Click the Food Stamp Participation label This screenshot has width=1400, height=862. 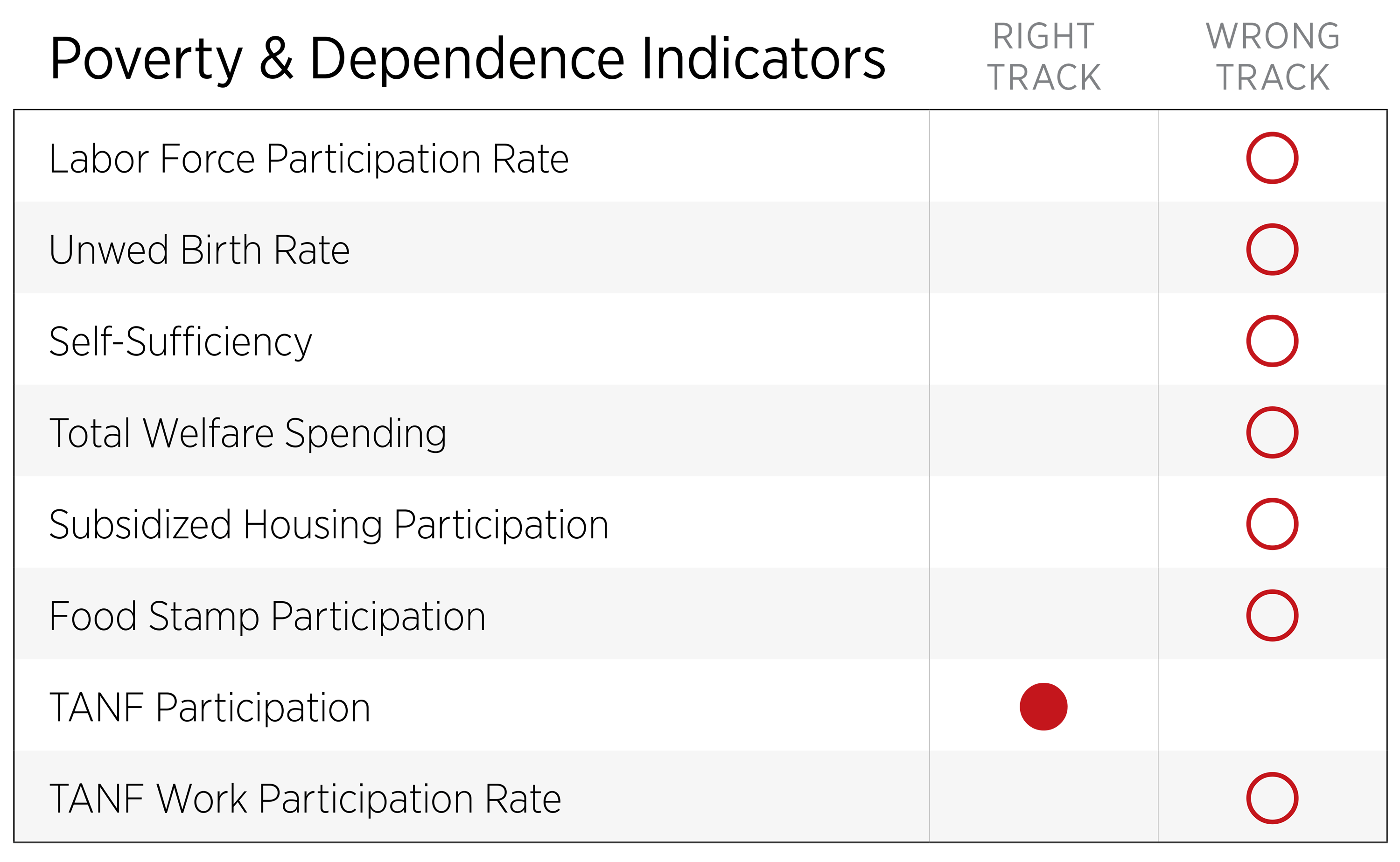(267, 616)
